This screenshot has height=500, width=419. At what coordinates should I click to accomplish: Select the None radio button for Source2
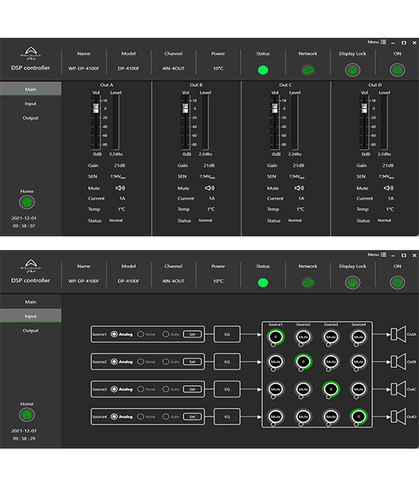(x=141, y=362)
